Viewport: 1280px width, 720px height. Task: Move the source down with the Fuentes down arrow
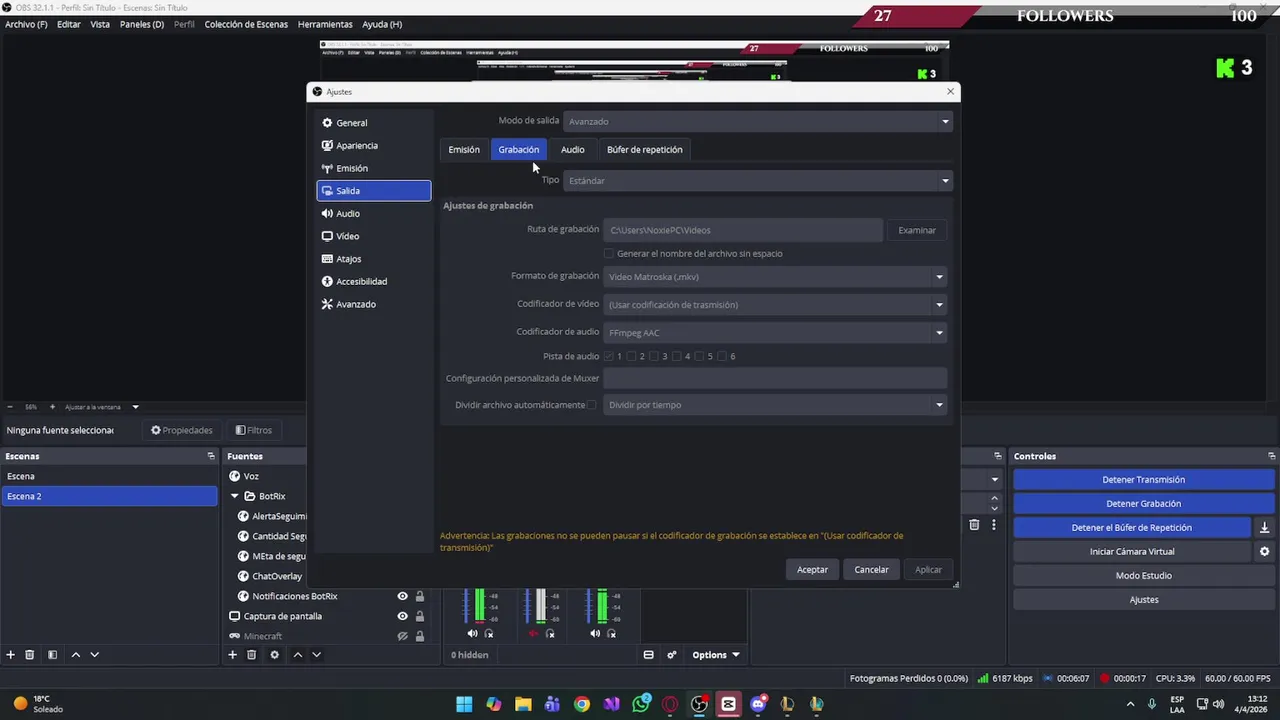316,655
